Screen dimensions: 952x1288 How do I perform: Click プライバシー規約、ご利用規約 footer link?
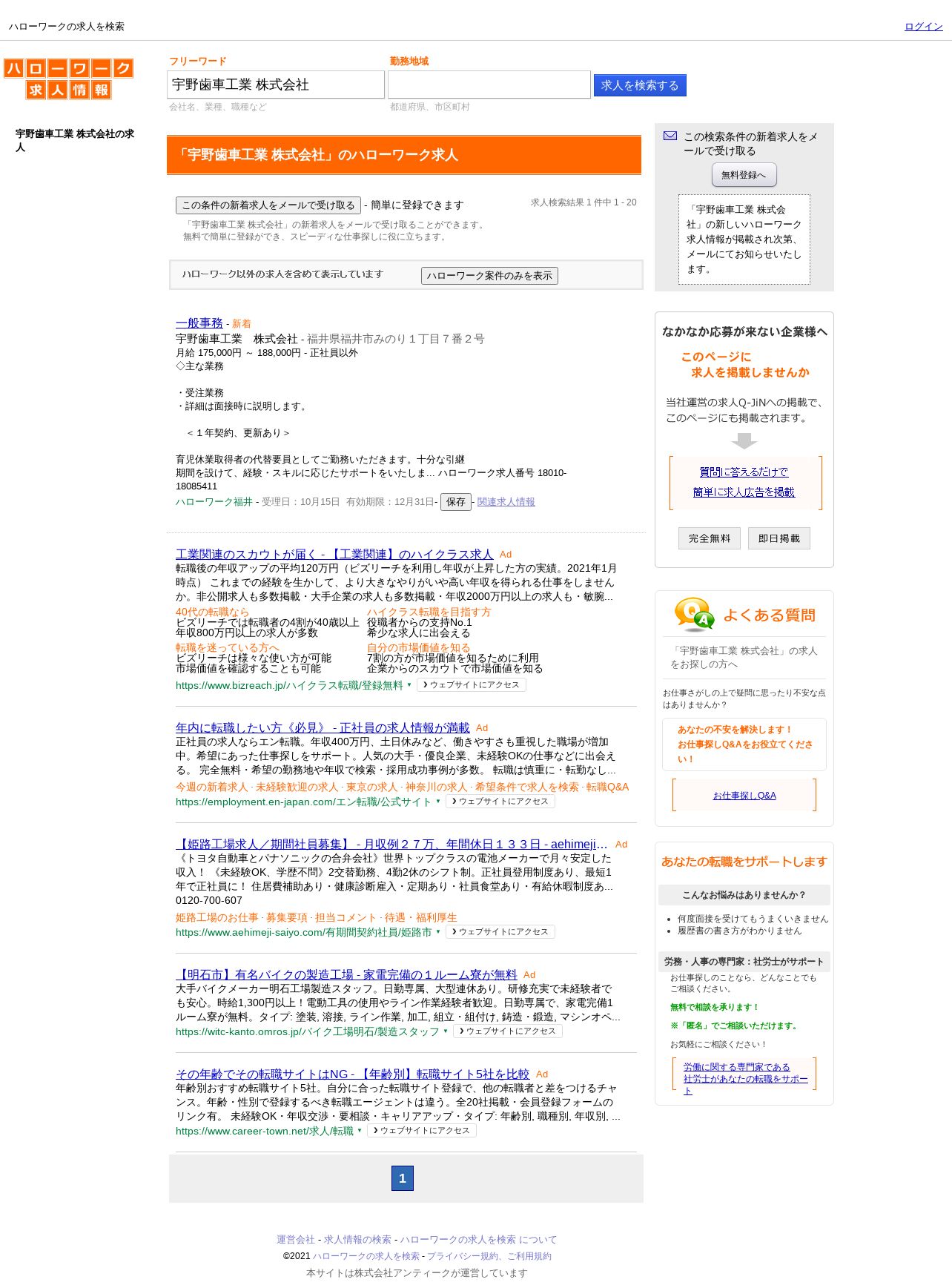[x=489, y=1256]
